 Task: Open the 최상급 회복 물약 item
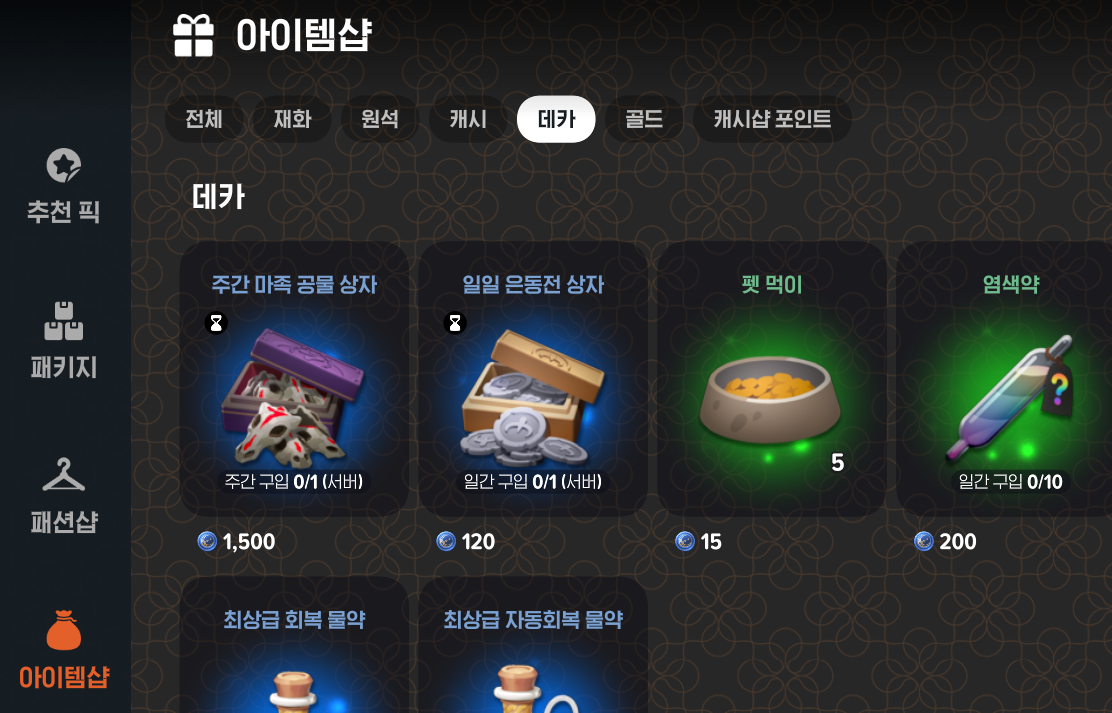coord(294,645)
